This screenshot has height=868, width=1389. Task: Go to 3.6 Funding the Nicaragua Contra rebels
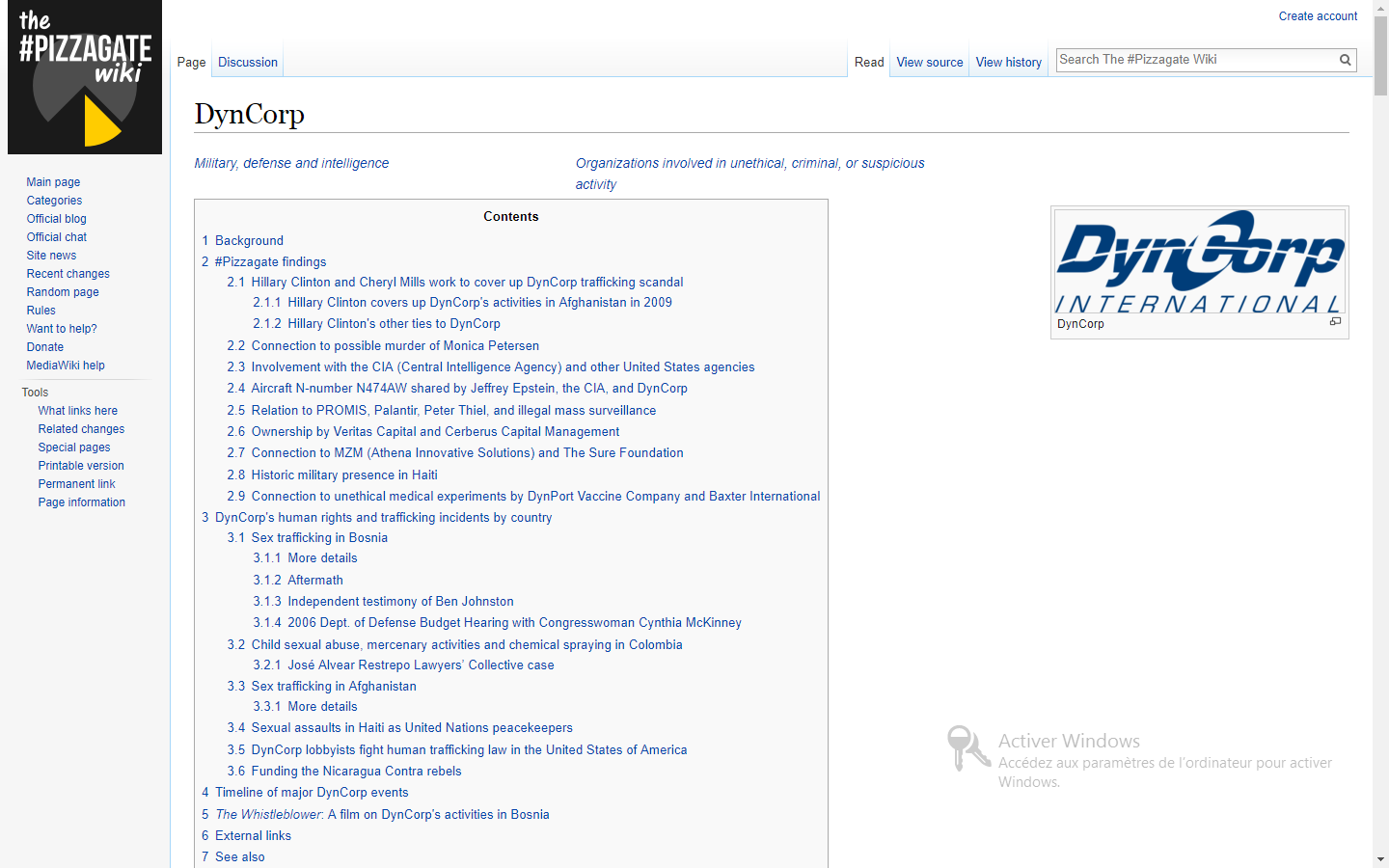[344, 772]
